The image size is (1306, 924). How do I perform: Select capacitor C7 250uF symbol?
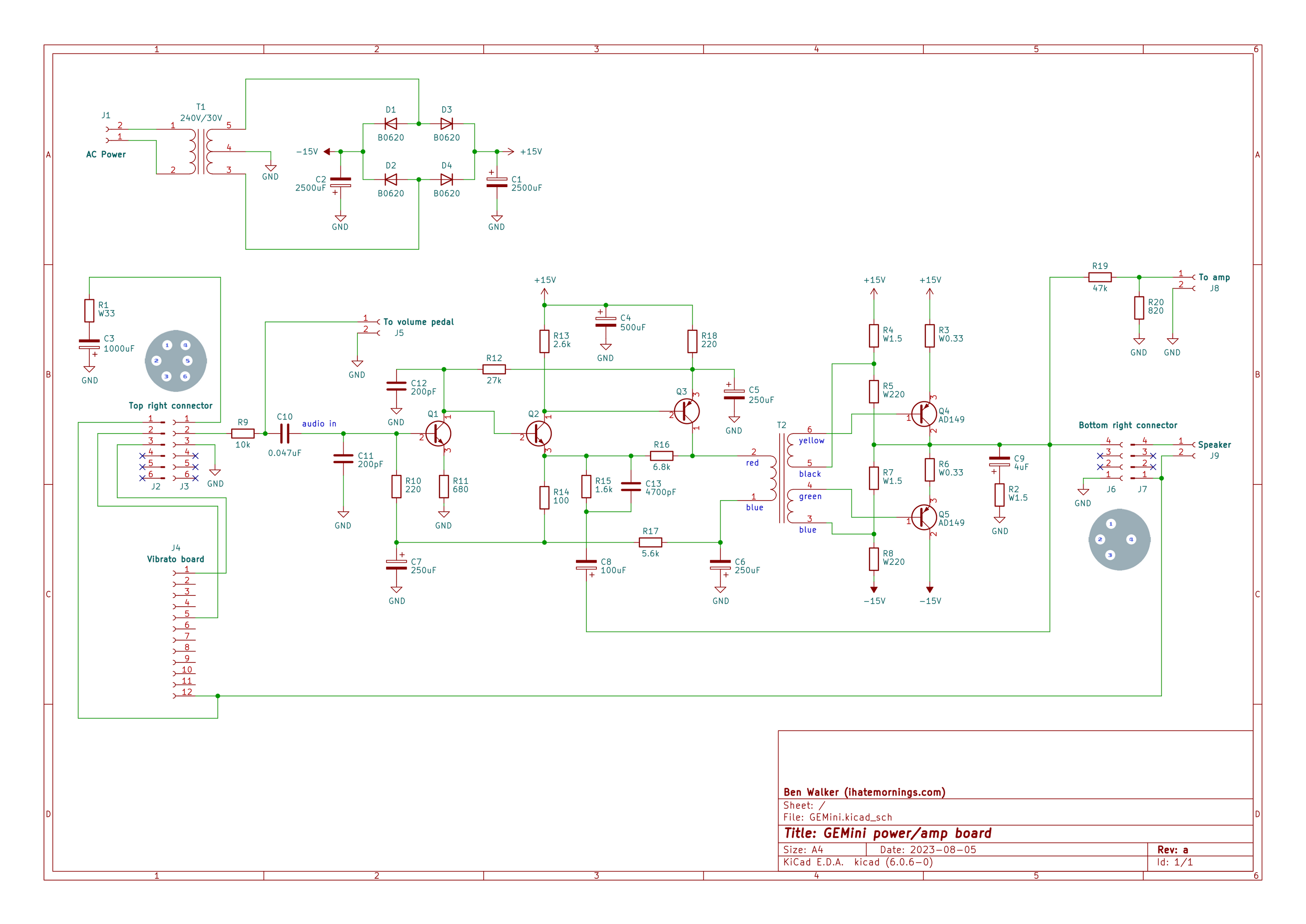tap(396, 564)
